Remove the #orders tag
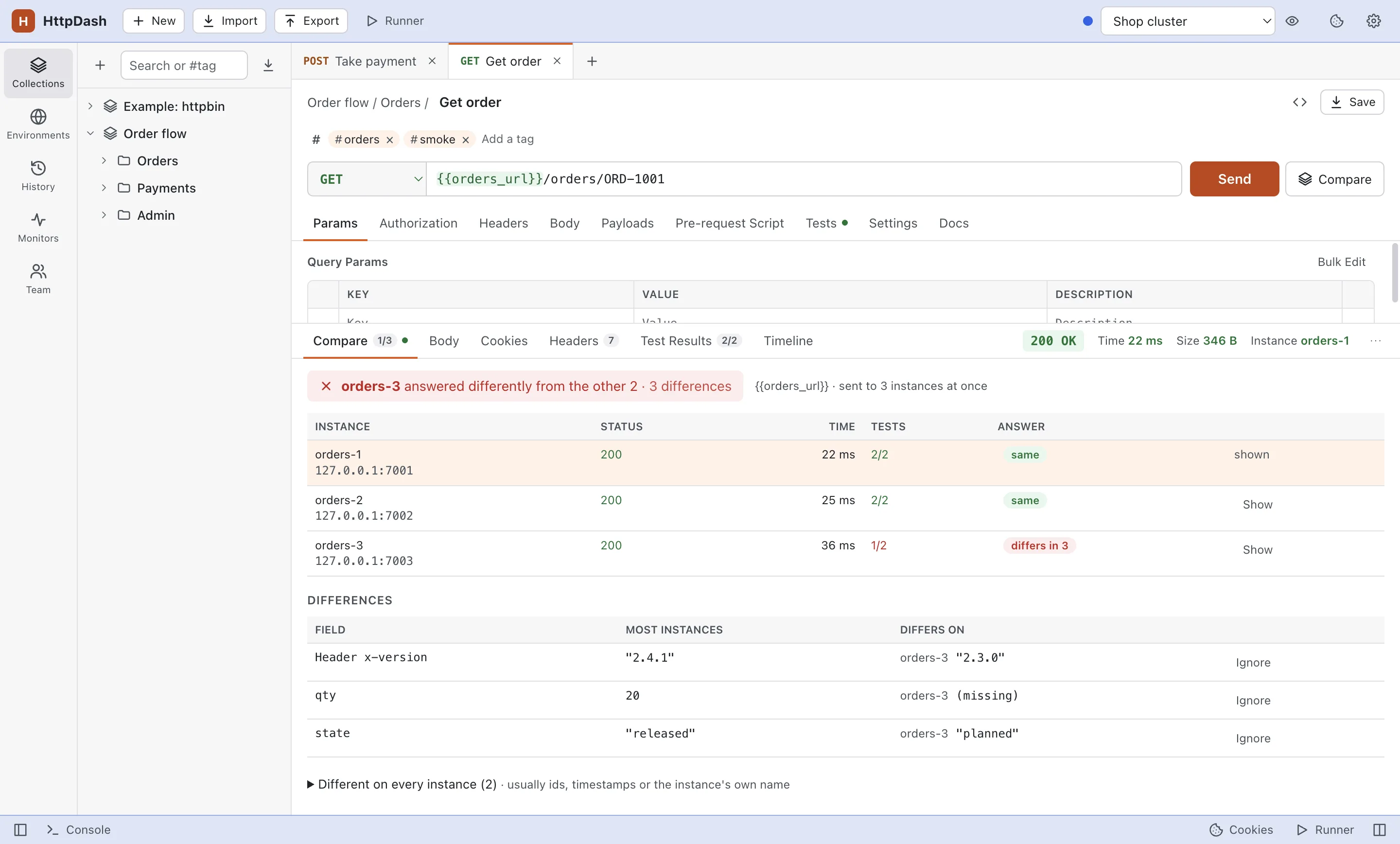The height and width of the screenshot is (844, 1400). (390, 140)
